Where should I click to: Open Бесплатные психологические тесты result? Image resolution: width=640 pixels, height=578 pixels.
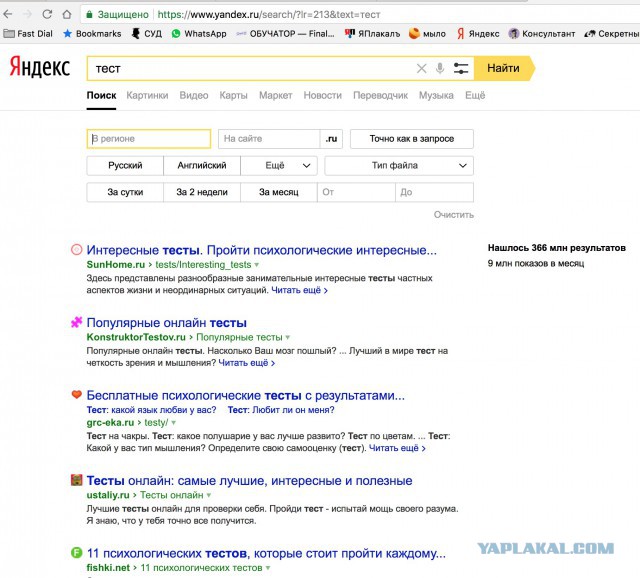(246, 395)
